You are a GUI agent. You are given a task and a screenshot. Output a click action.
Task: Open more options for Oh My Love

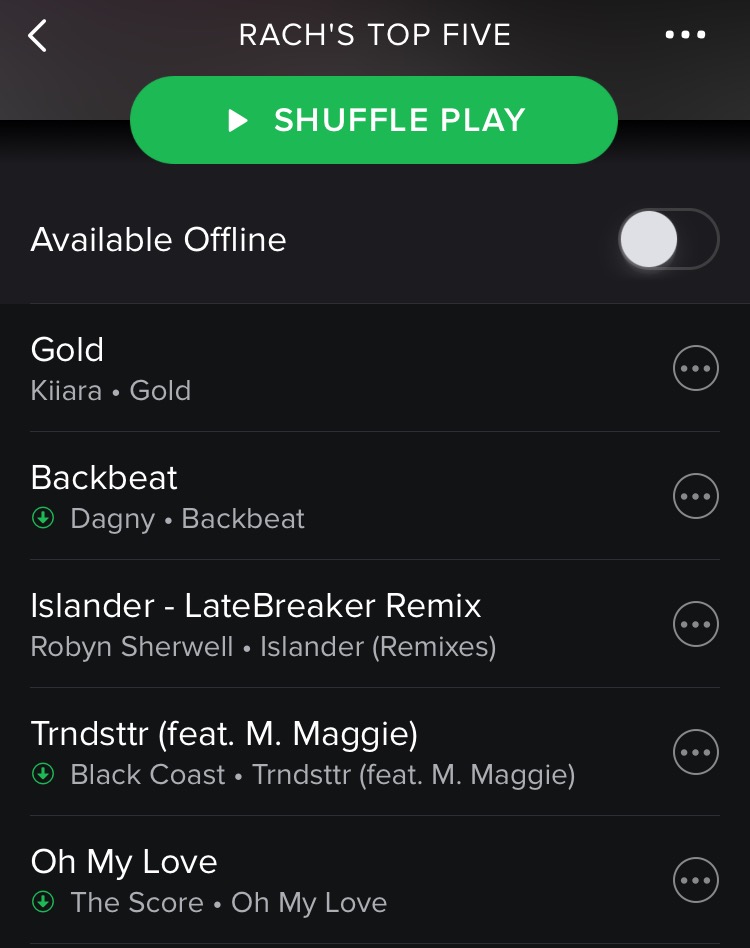696,880
